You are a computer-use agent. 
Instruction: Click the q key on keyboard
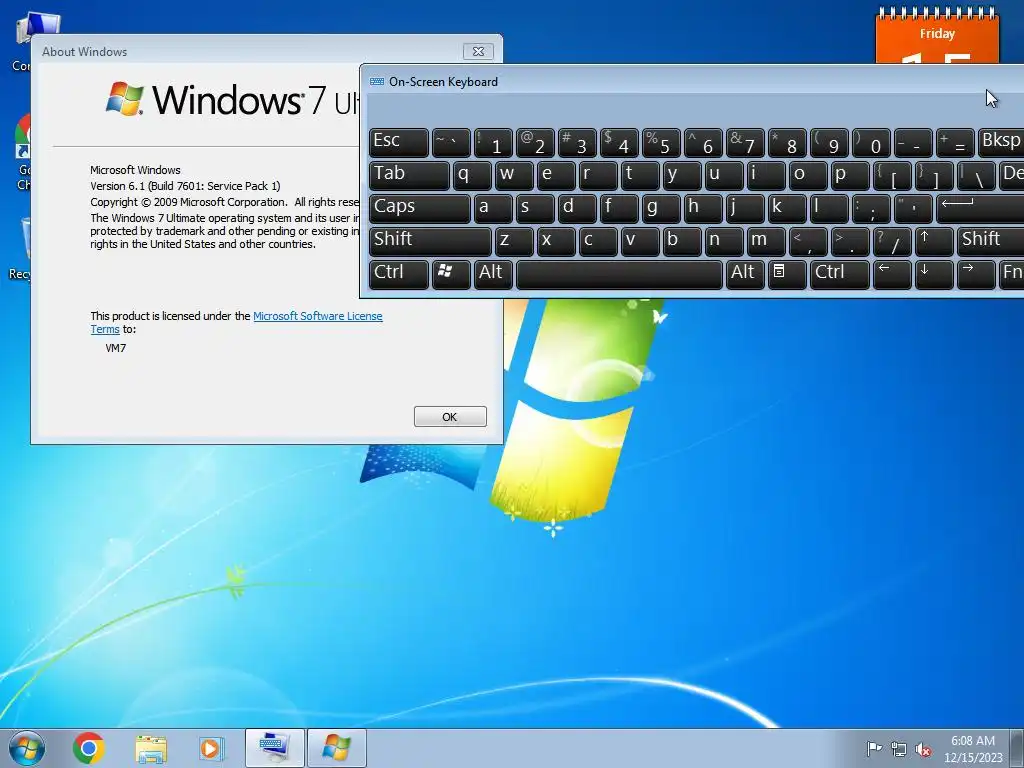(x=472, y=176)
